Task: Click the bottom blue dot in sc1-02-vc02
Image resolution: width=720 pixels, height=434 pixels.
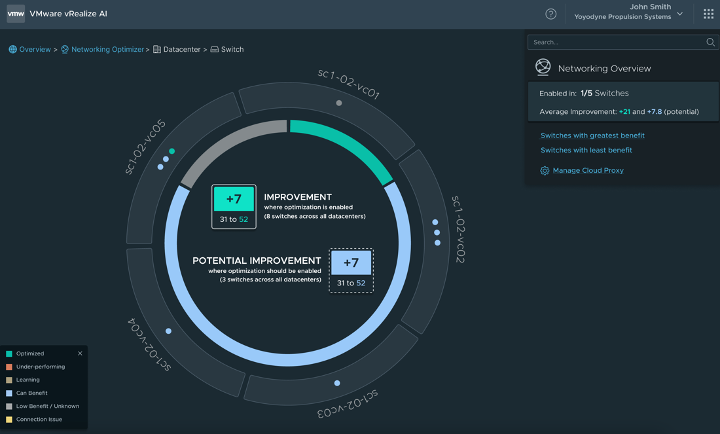Action: point(438,242)
